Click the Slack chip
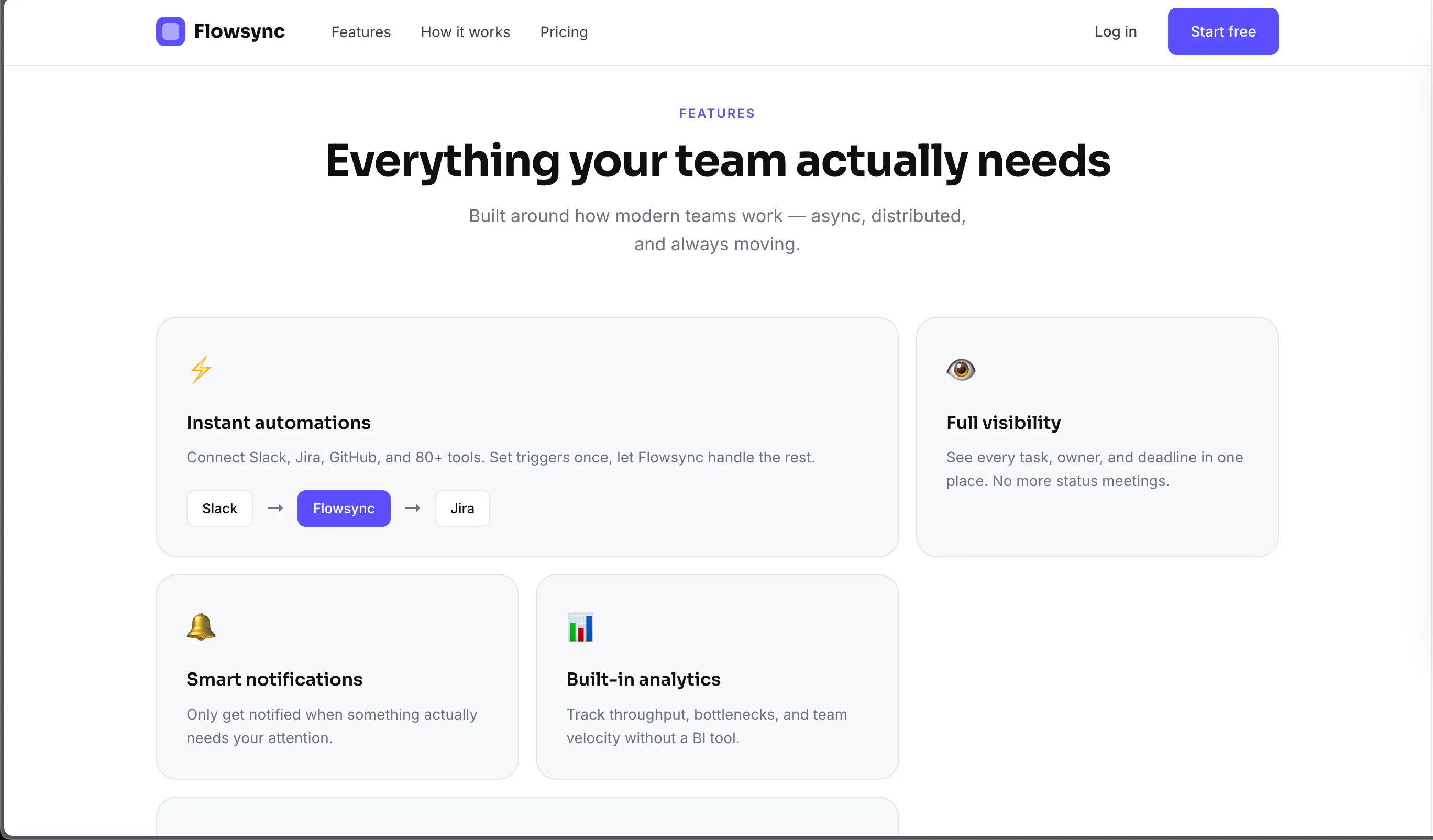The image size is (1433, 840). click(219, 508)
